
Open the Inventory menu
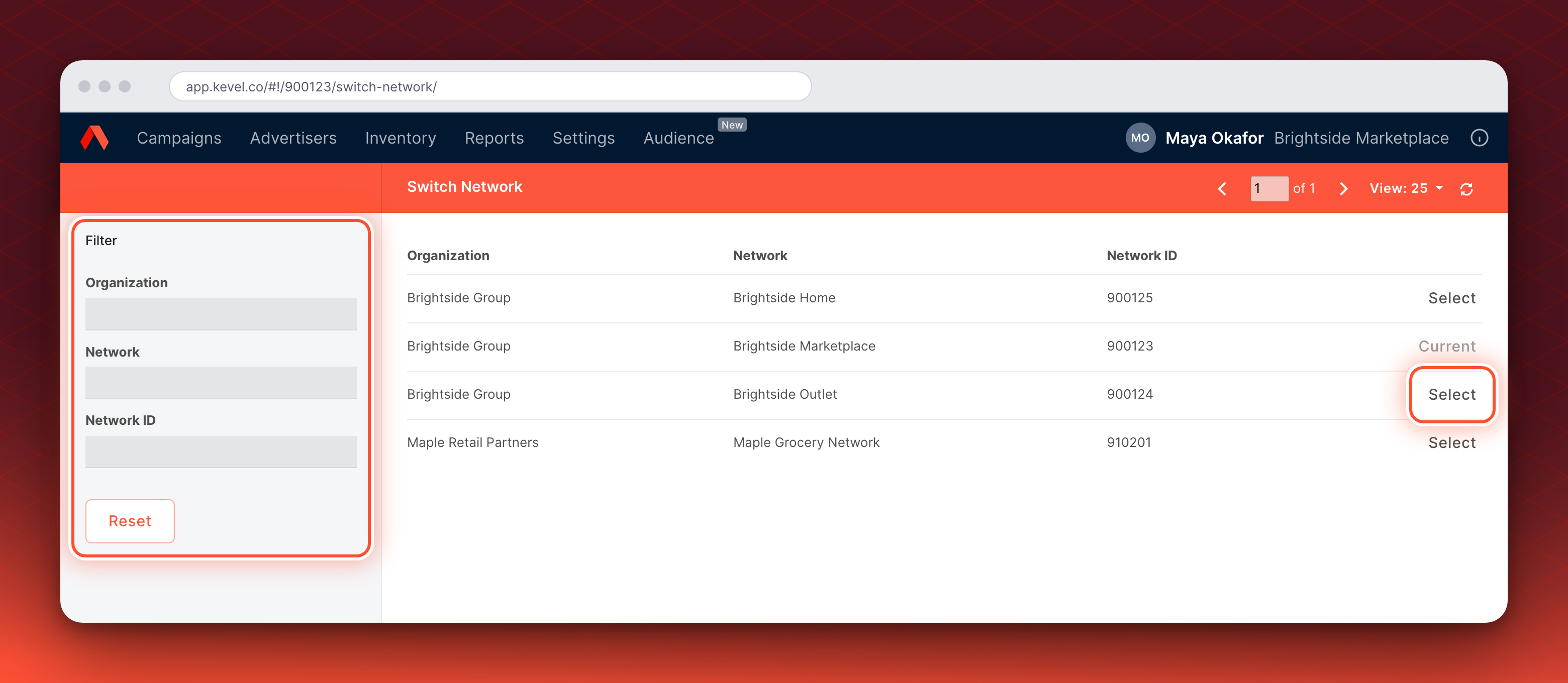pyautogui.click(x=401, y=138)
